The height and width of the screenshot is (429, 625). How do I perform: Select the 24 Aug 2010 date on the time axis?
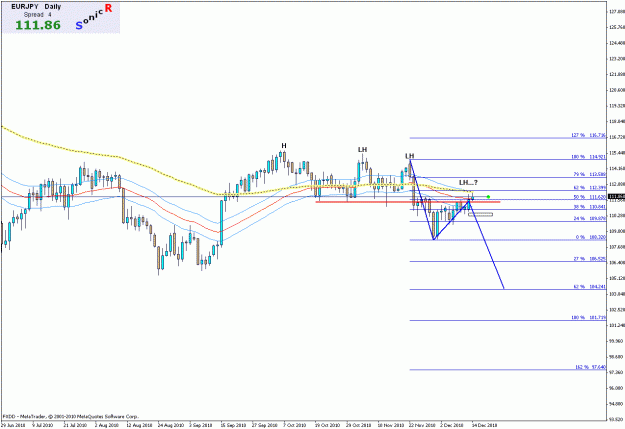(169, 425)
